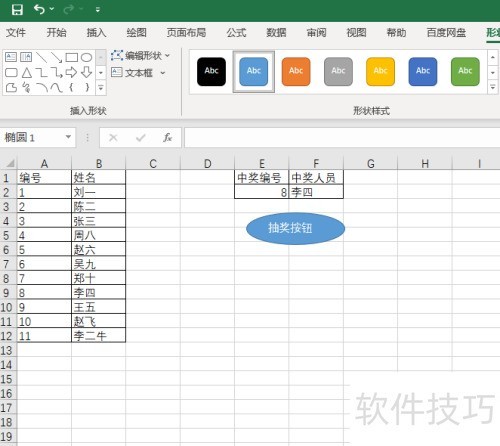
Task: Apply the orange Abc shape style
Action: point(296,71)
